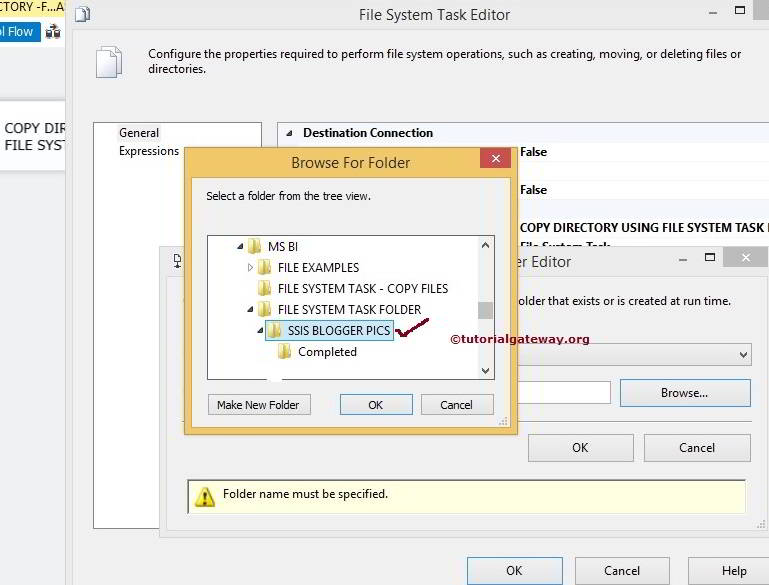Click COPY DIRECTORY USING FILE SYSTEM TASK name value
The width and height of the screenshot is (769, 585).
click(x=644, y=228)
